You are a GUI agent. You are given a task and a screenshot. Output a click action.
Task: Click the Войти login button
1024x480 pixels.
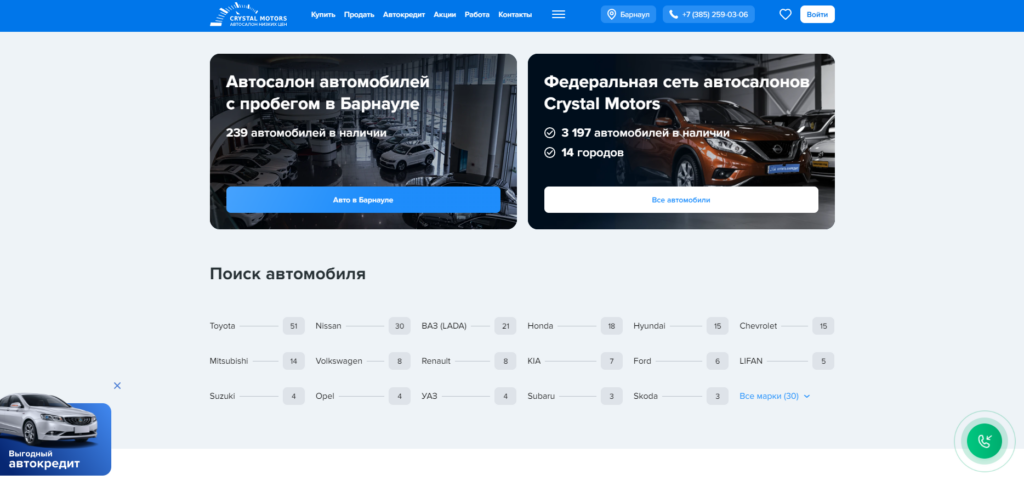pos(817,14)
